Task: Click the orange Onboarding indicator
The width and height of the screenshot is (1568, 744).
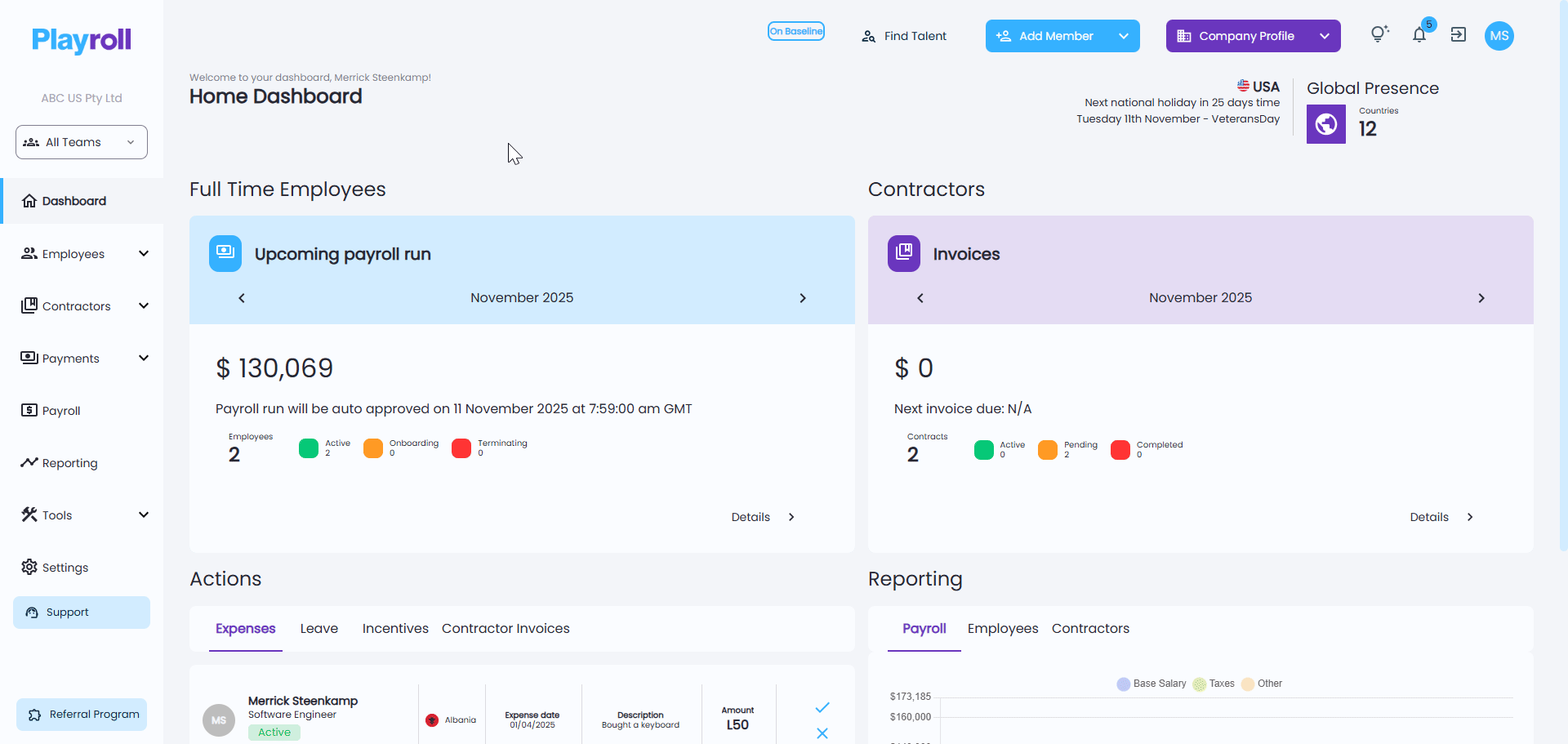Action: pos(373,448)
